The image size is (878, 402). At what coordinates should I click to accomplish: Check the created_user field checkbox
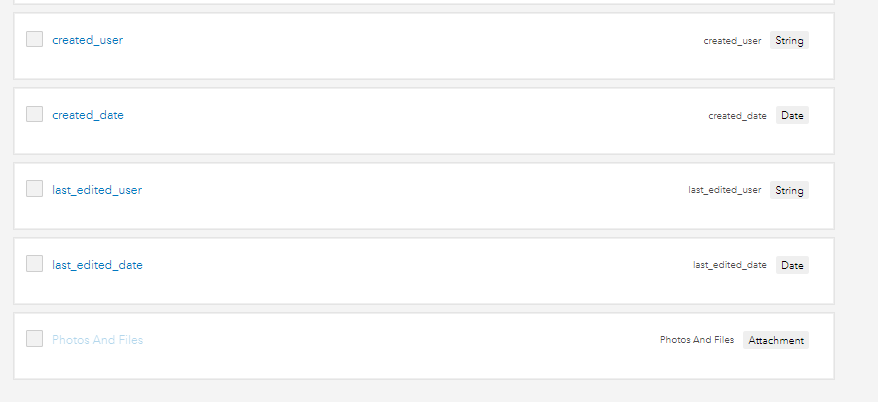click(x=35, y=39)
